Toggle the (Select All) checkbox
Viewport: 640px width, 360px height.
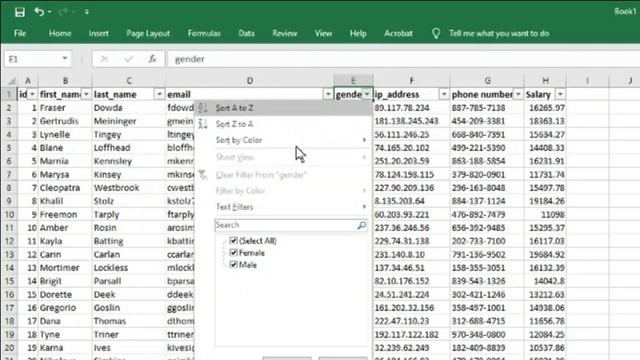233,240
